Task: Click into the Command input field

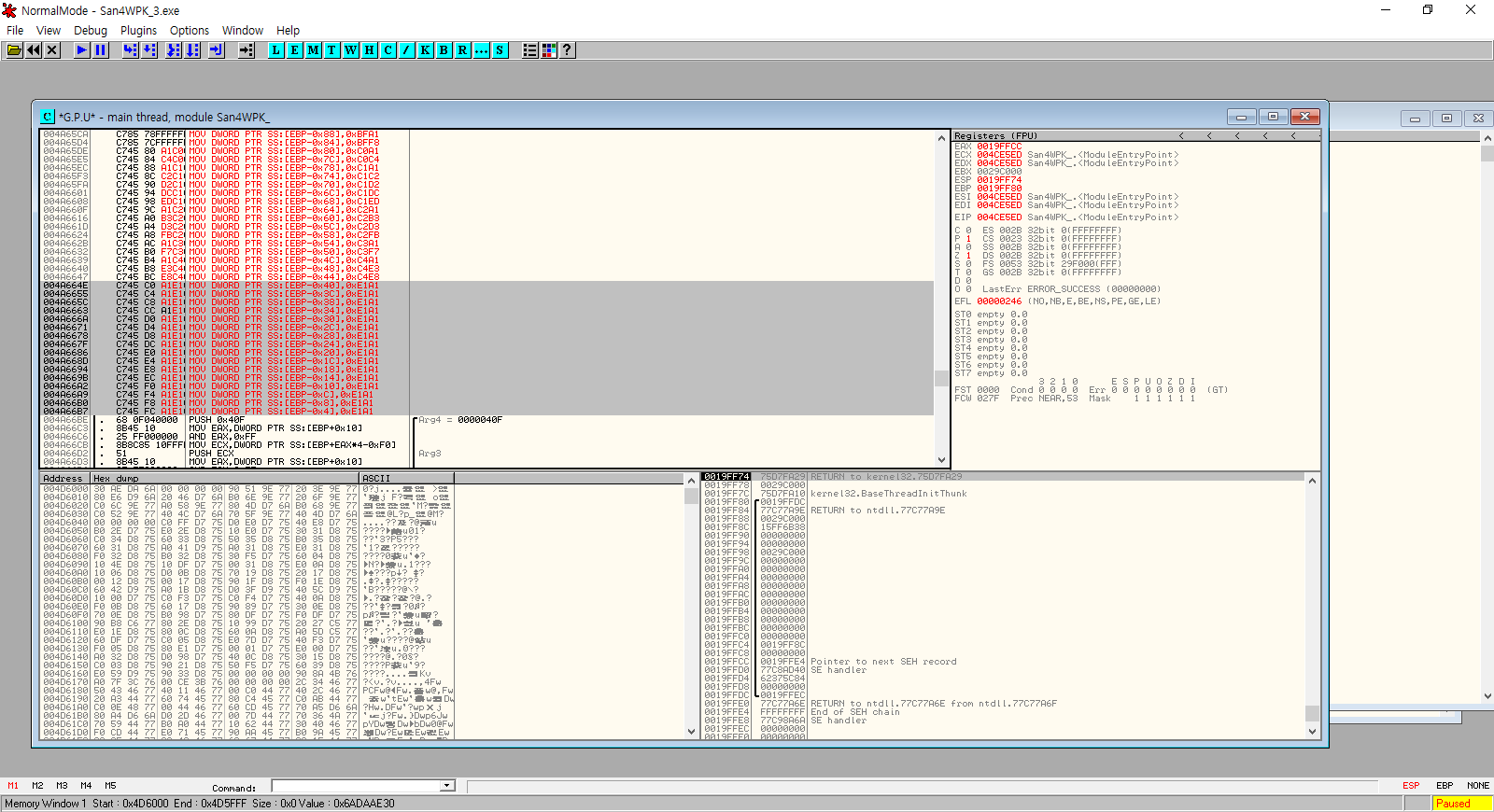Action: [356, 786]
